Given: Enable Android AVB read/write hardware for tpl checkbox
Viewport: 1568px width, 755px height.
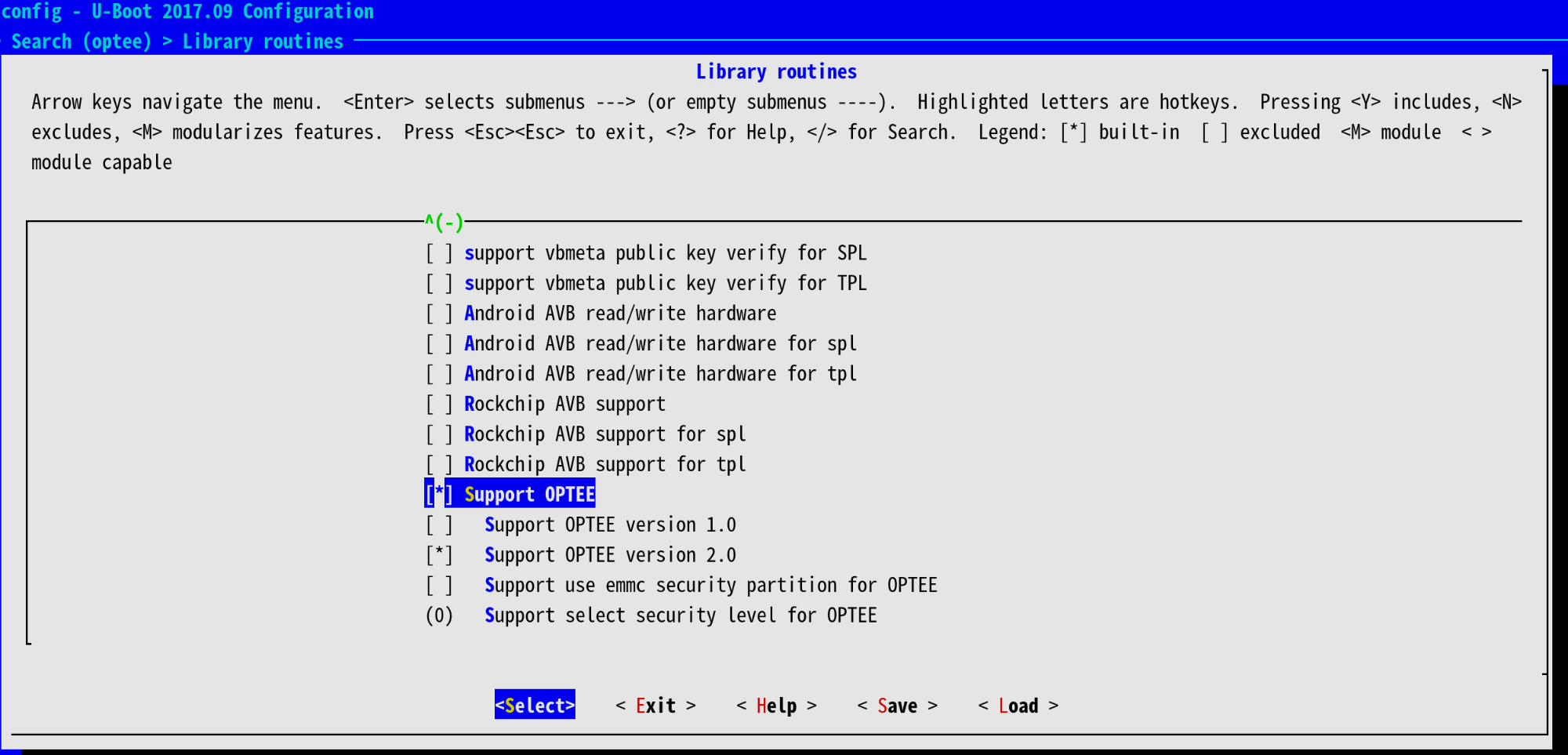Looking at the screenshot, I should pos(439,374).
